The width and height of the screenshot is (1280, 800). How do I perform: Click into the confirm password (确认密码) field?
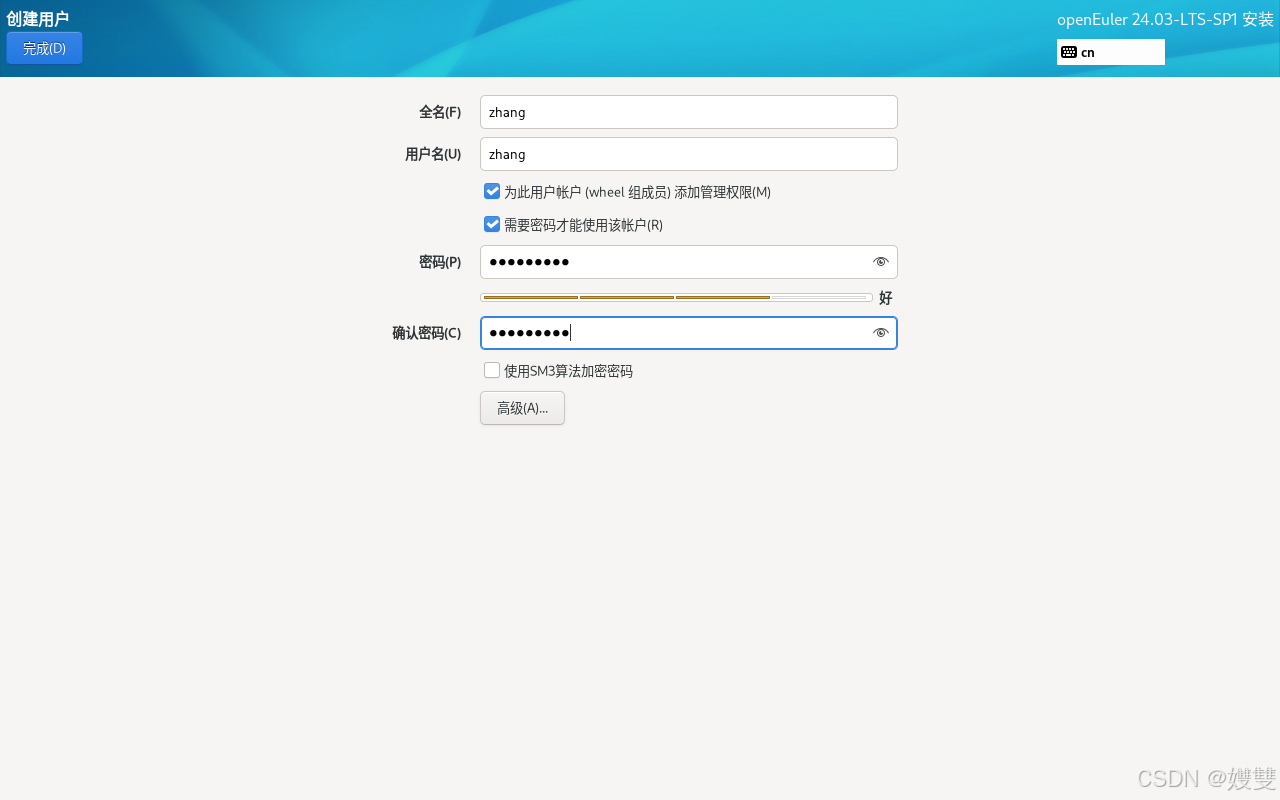pos(688,333)
